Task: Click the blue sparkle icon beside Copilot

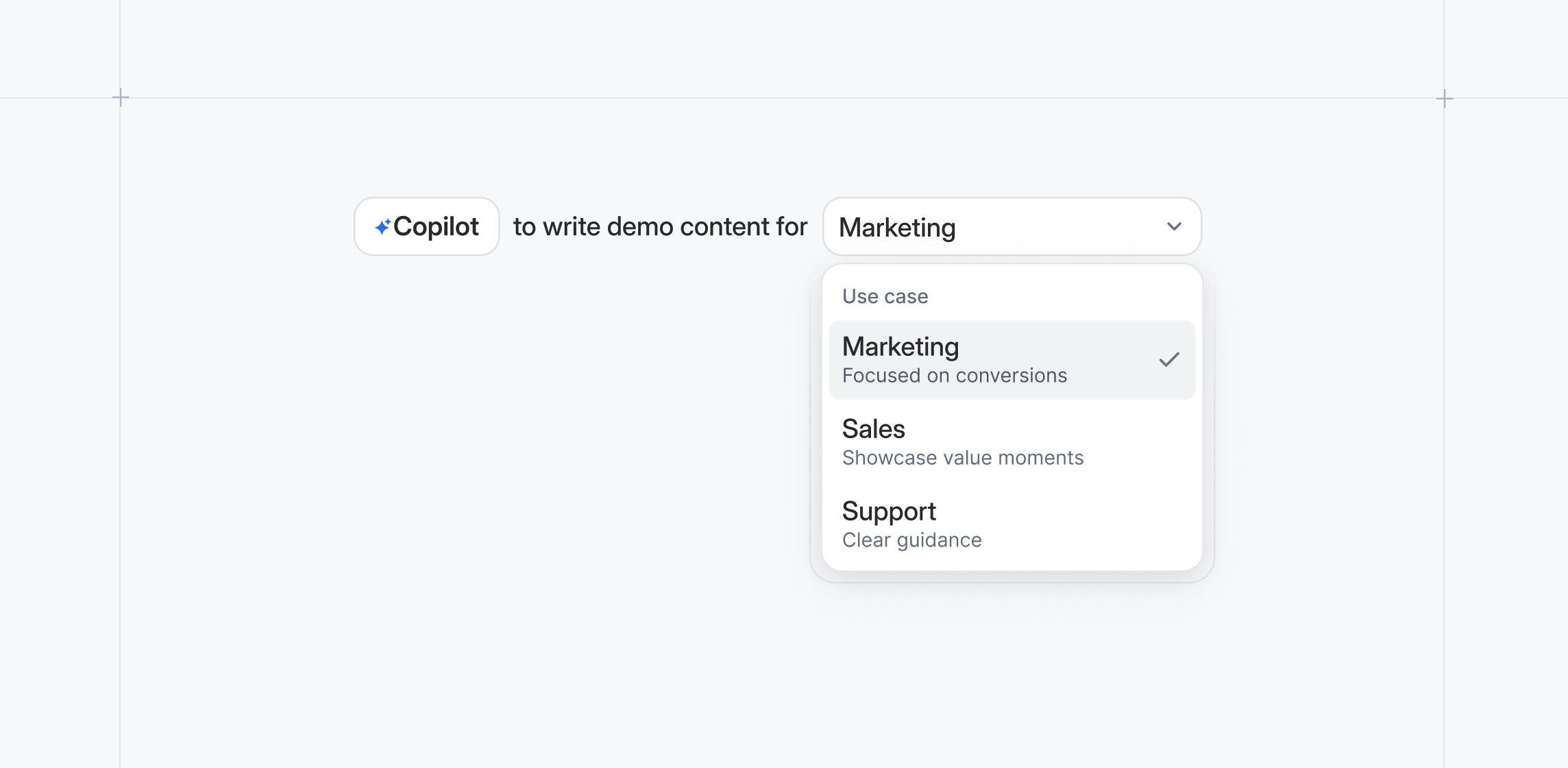Action: (x=383, y=226)
